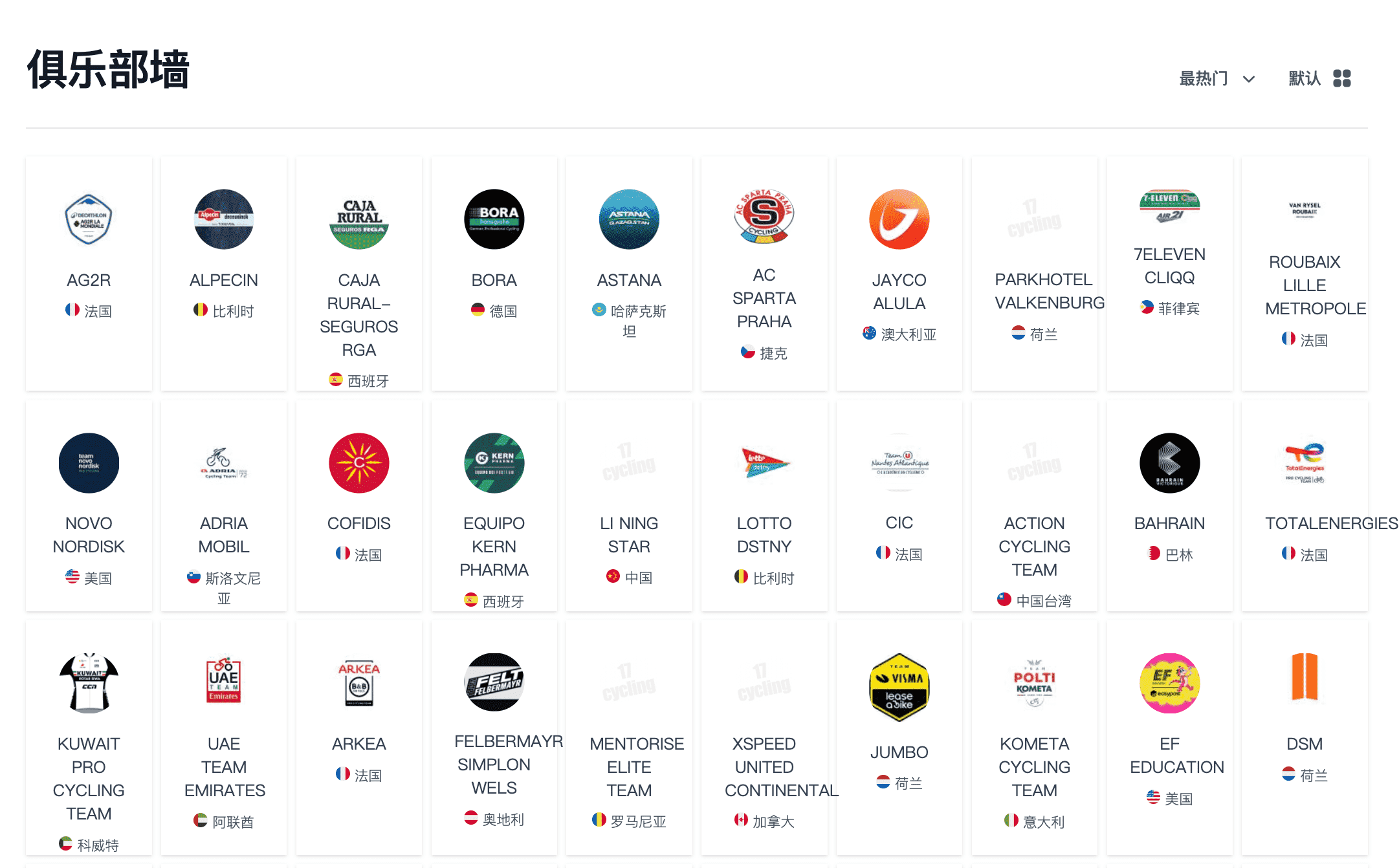Open the Kuwait Pro Cycling jersey thumbnail
The image size is (1399, 868).
pyautogui.click(x=89, y=683)
